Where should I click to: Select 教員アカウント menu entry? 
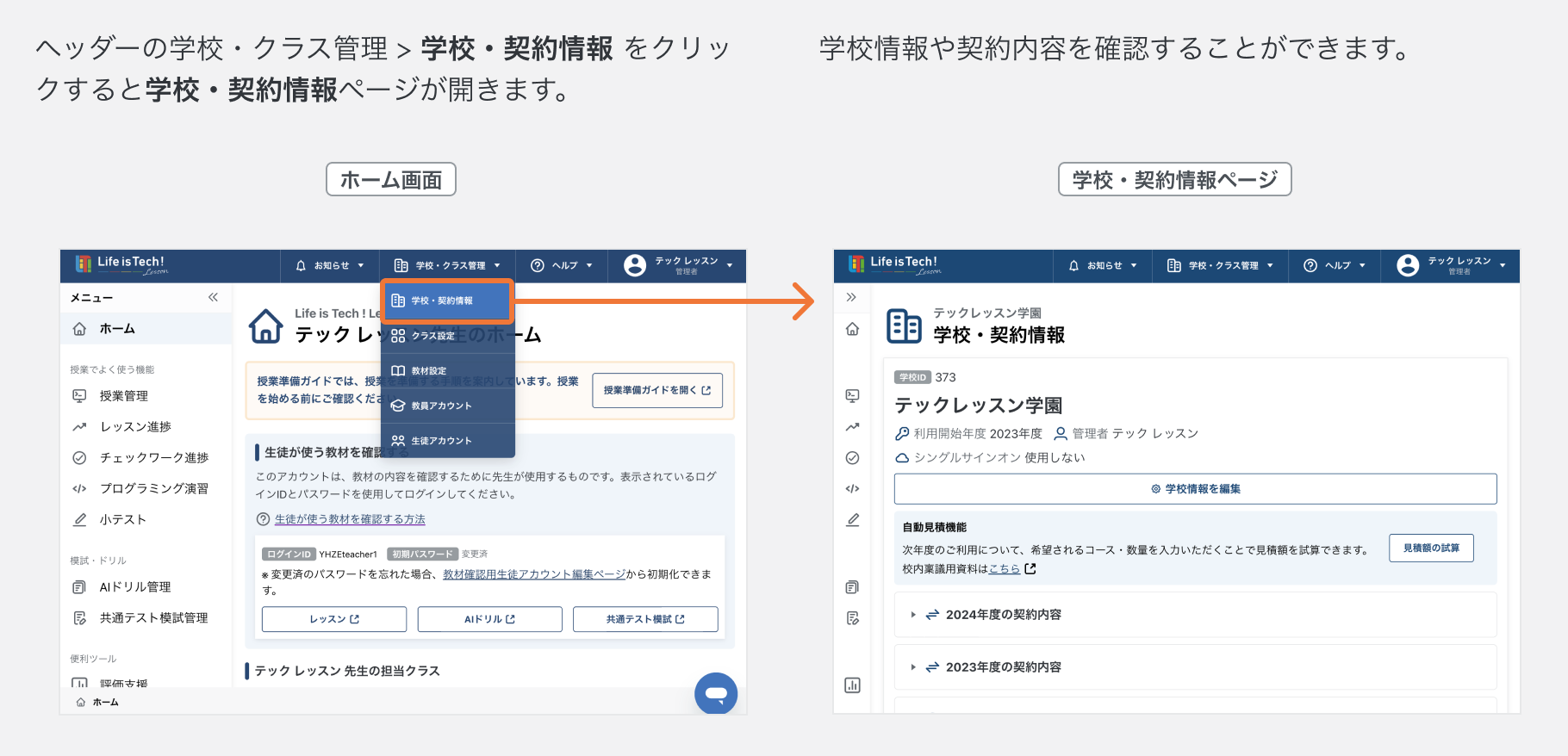point(447,406)
